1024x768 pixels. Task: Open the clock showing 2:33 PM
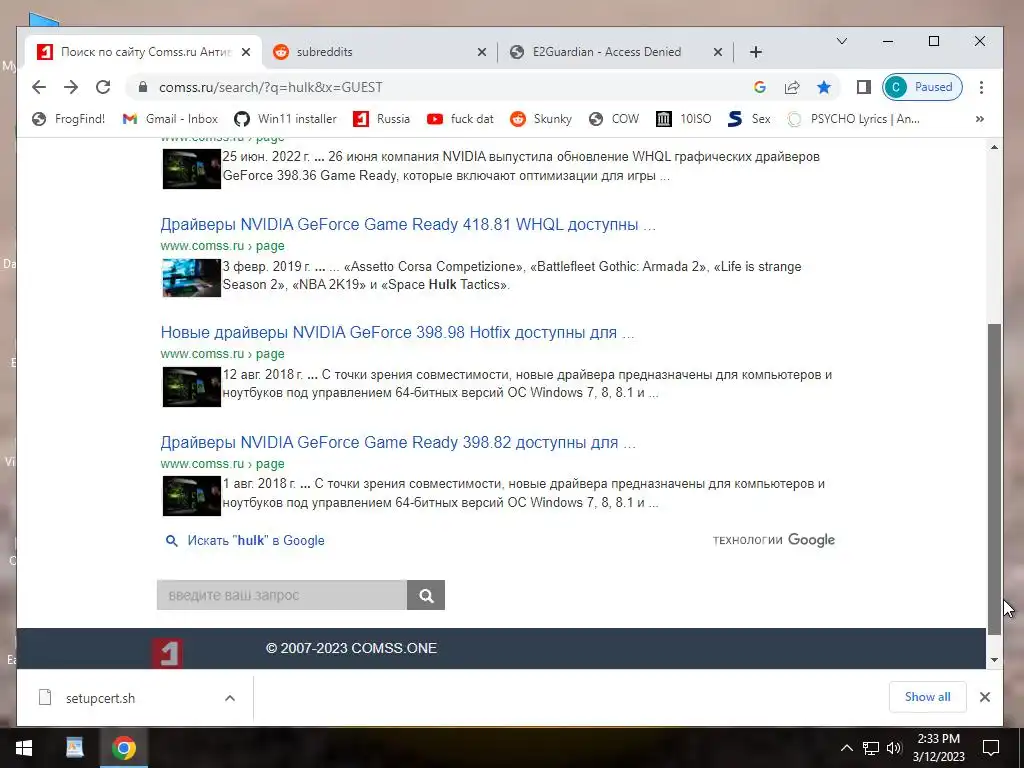click(x=938, y=748)
